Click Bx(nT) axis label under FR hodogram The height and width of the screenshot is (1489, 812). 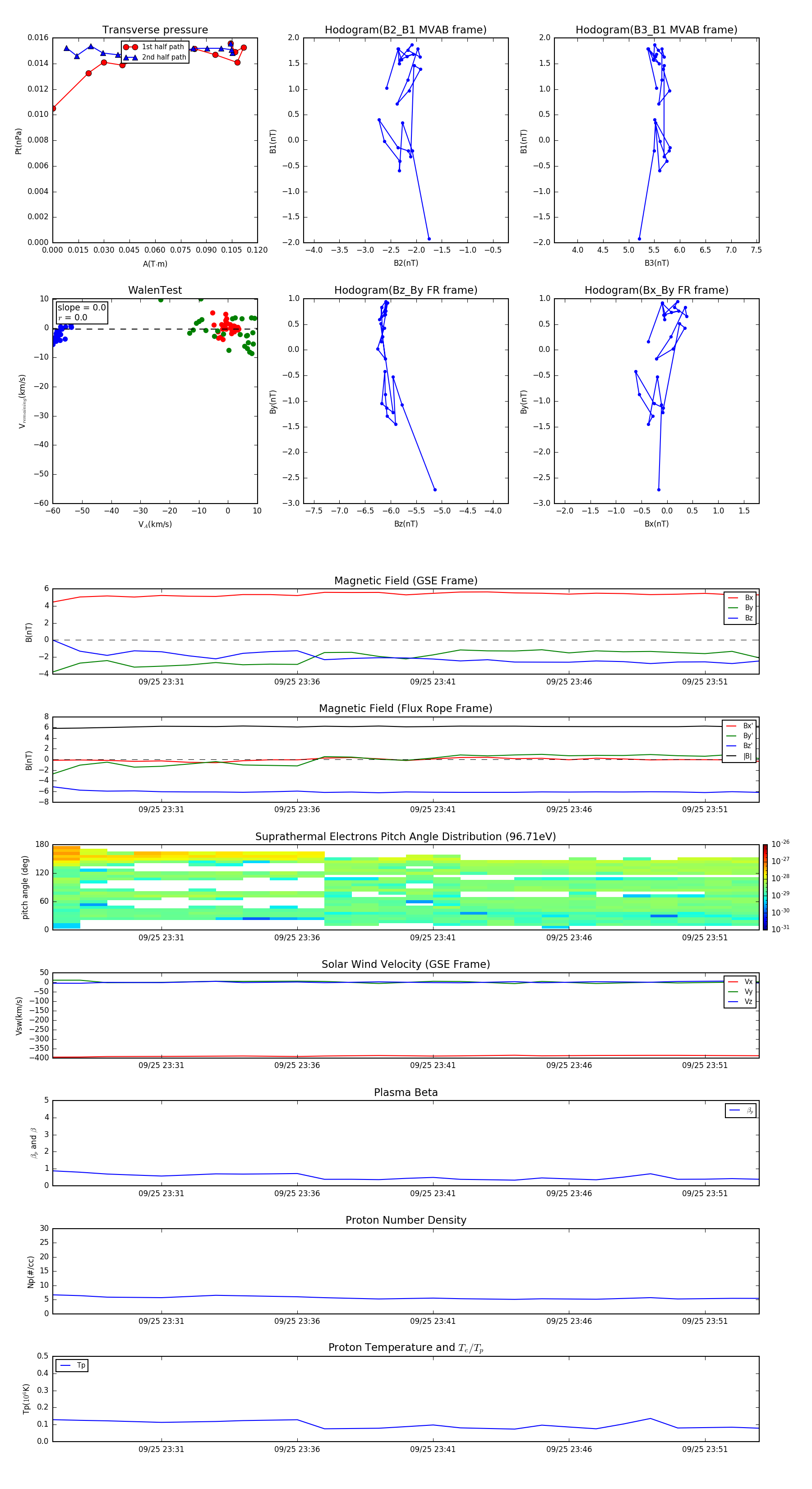pyautogui.click(x=656, y=524)
